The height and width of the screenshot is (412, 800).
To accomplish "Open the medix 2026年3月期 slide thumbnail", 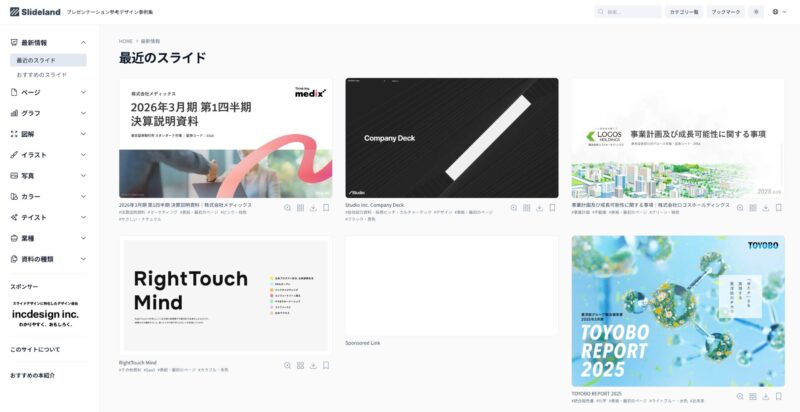I will tap(226, 138).
